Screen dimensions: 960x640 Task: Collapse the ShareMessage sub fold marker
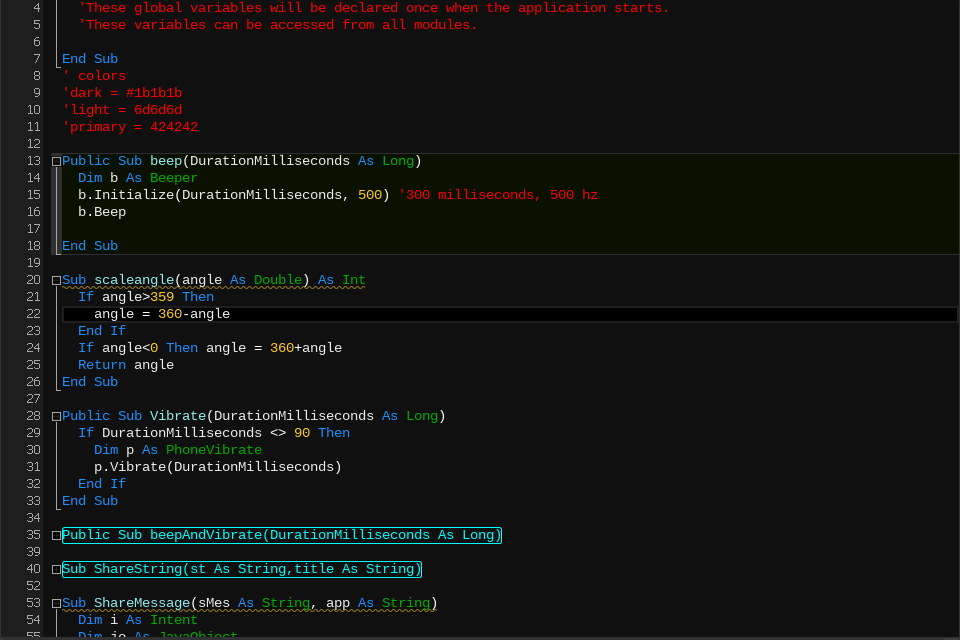coord(56,603)
